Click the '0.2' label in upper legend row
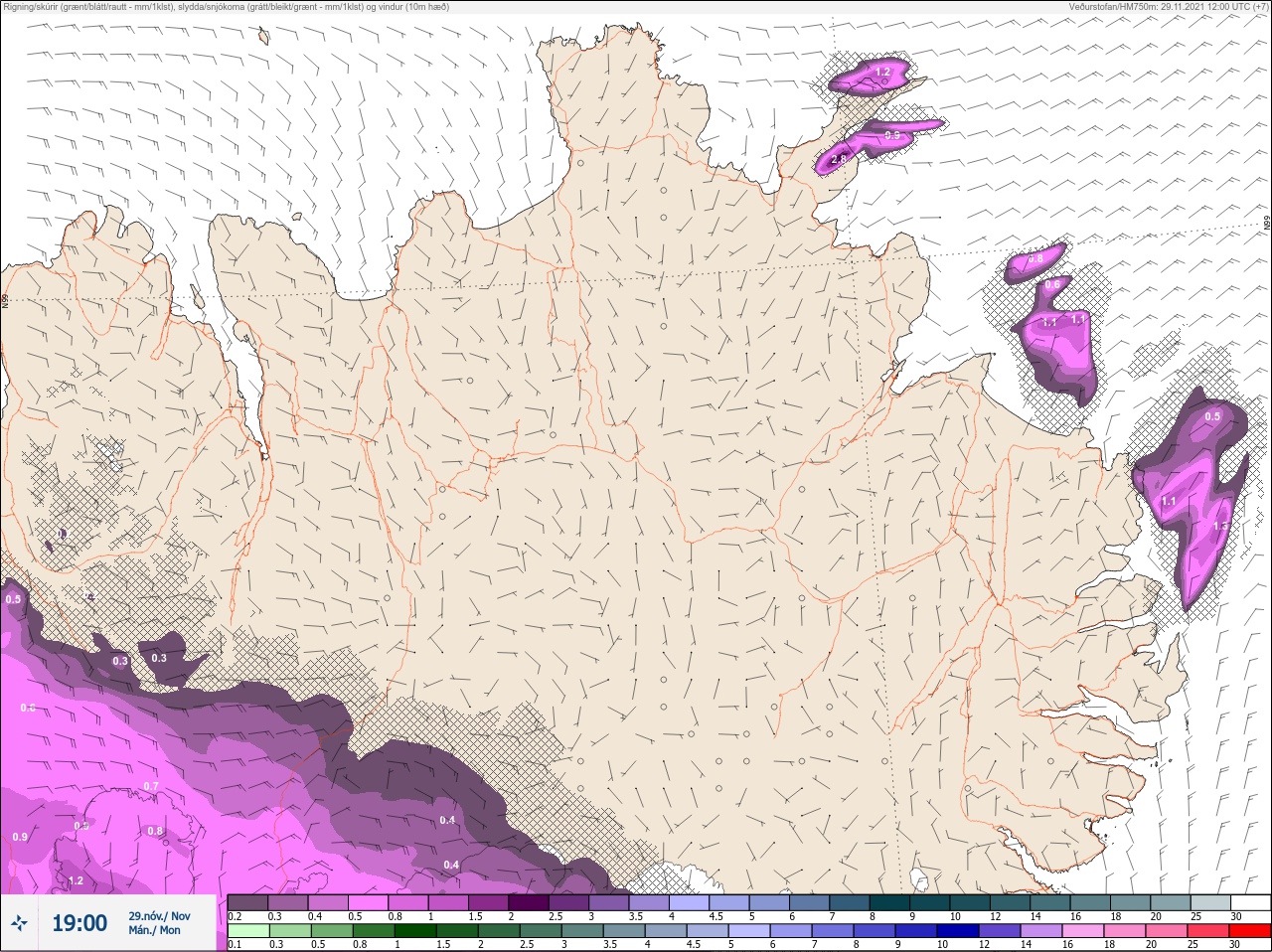The image size is (1272, 952). tap(235, 916)
